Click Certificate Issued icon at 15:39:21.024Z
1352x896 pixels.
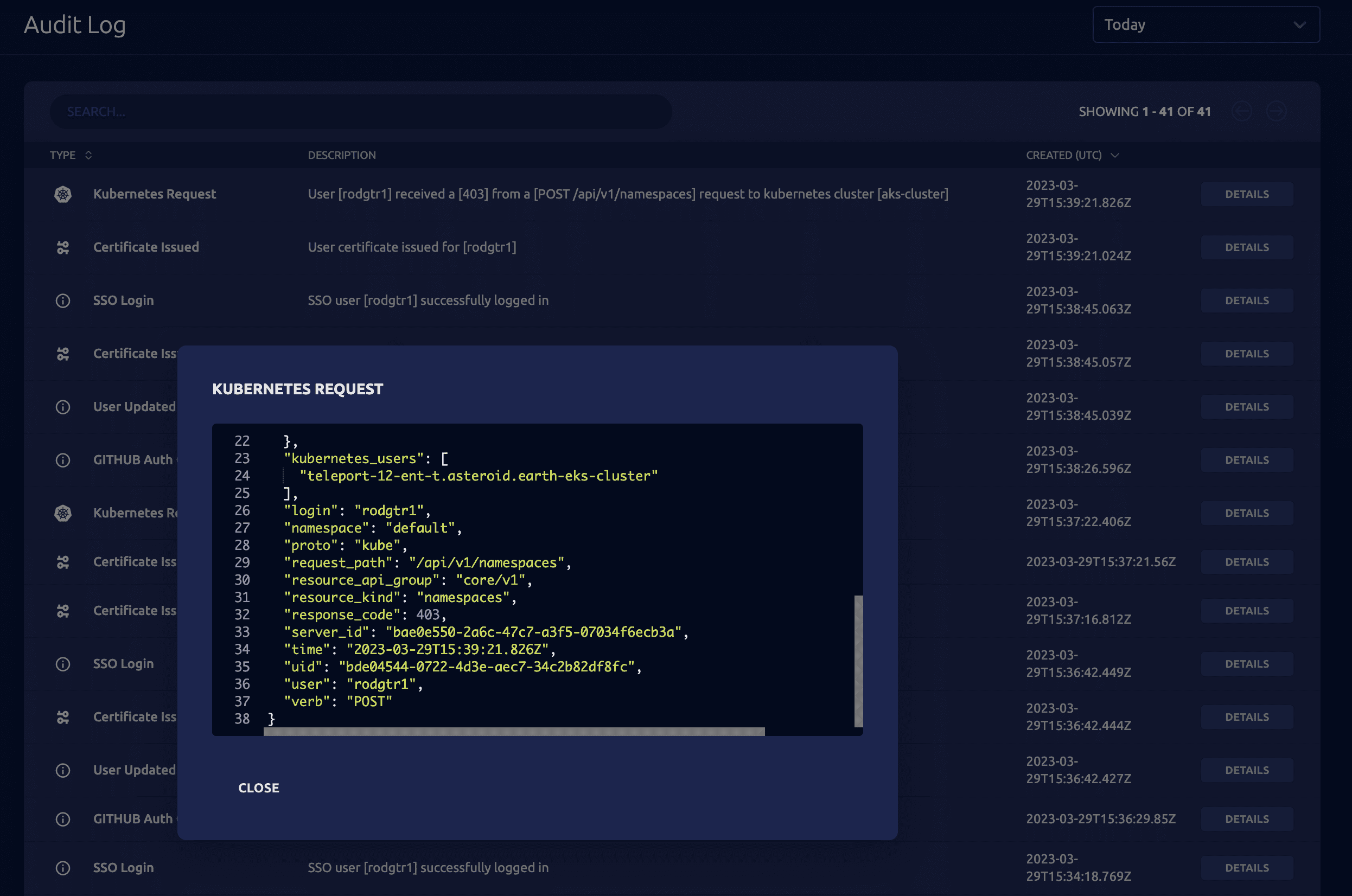pyautogui.click(x=63, y=247)
